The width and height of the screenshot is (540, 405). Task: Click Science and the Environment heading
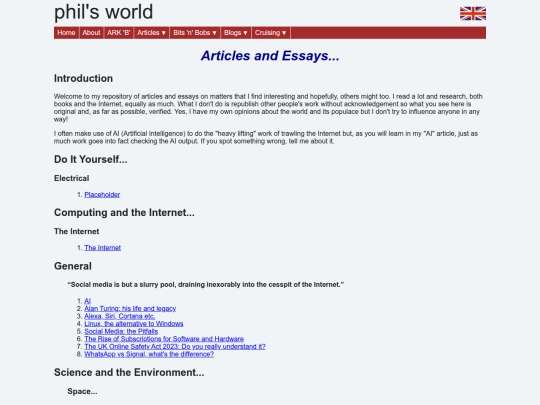point(129,372)
